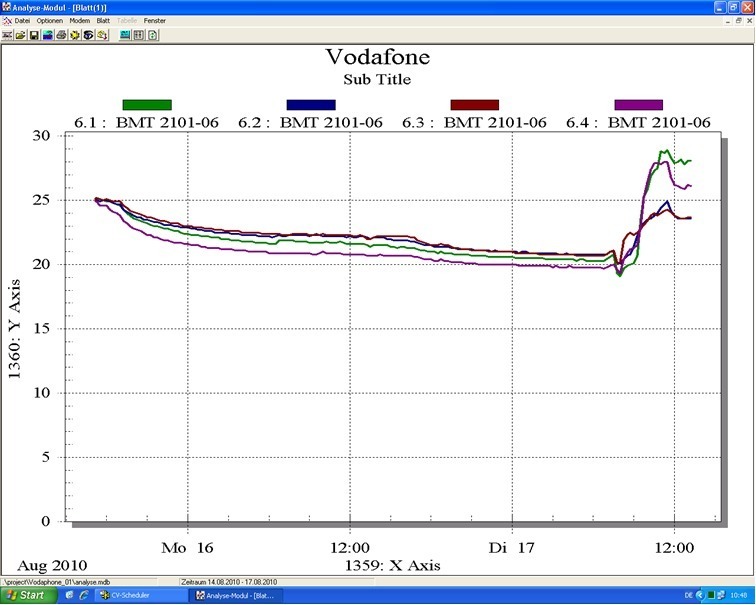
Task: Click the greyed-out Tabelle menu
Action: coord(127,21)
